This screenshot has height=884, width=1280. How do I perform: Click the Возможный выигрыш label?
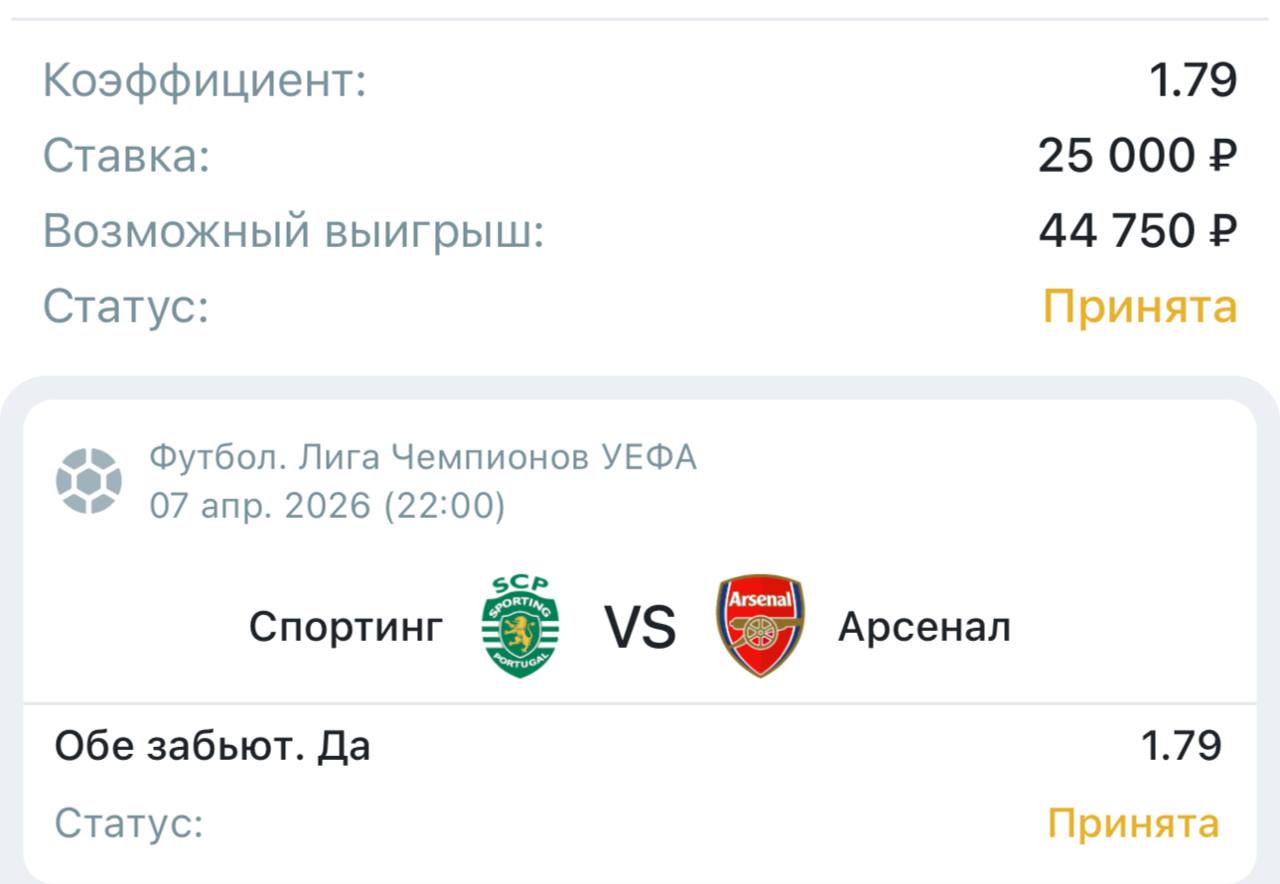click(293, 232)
